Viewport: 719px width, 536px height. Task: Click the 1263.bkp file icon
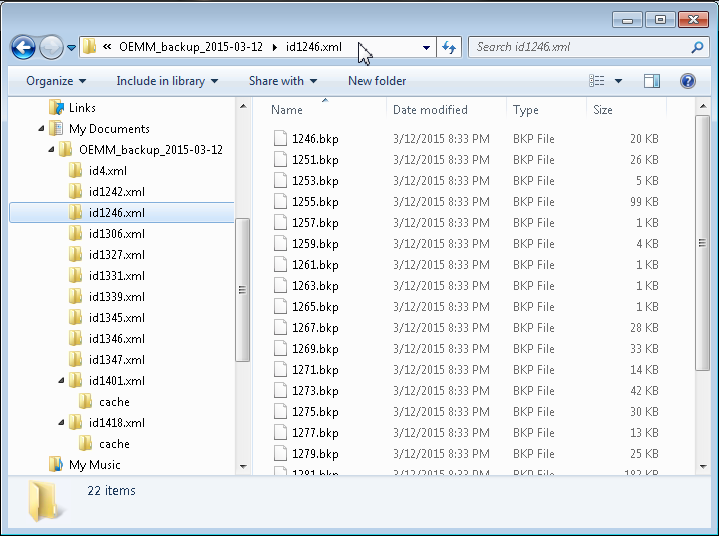tap(280, 286)
